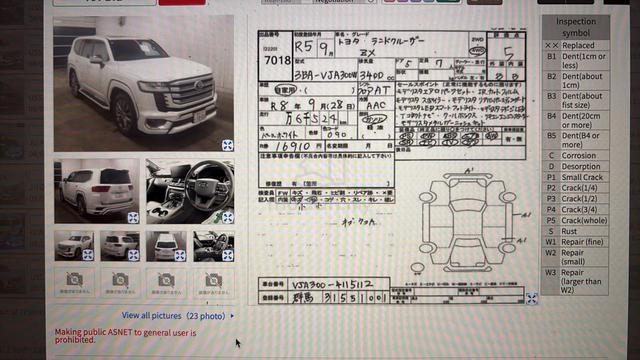
Task: Enlarge the main front-view Land Cruiser photo
Action: (228, 145)
